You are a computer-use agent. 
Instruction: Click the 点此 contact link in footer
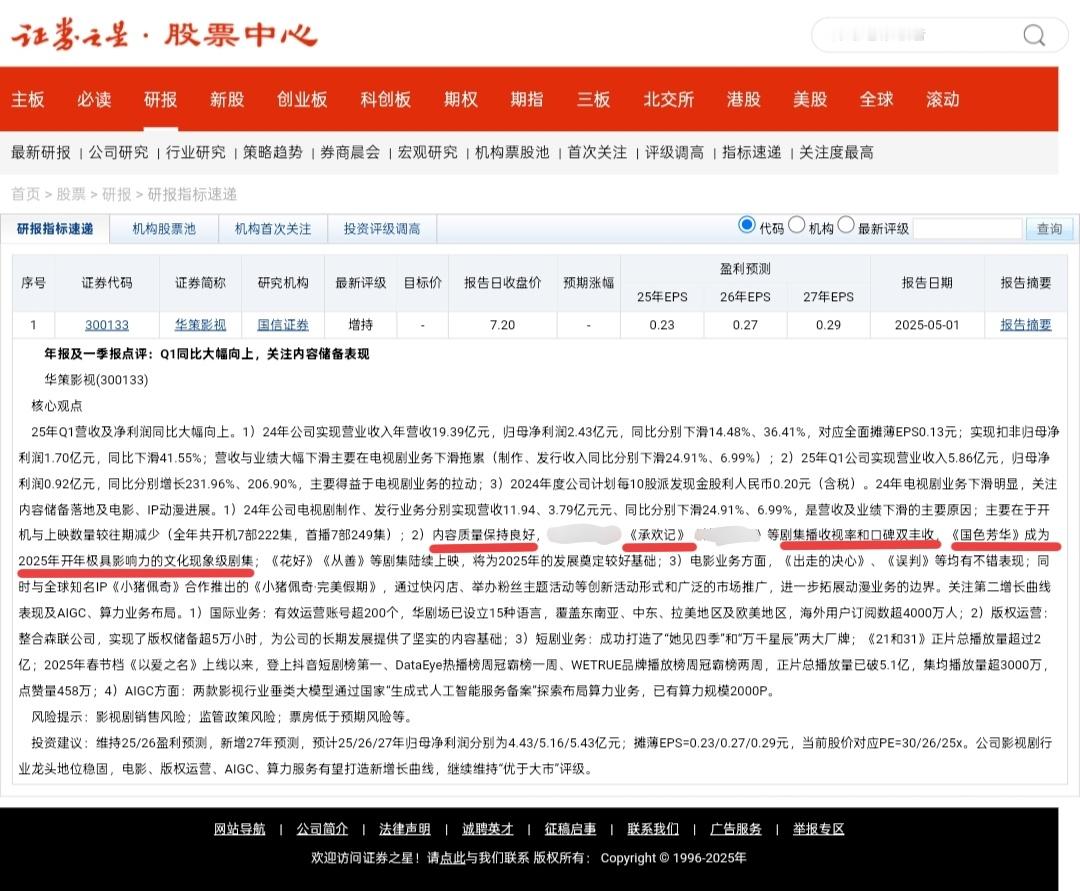(x=453, y=858)
